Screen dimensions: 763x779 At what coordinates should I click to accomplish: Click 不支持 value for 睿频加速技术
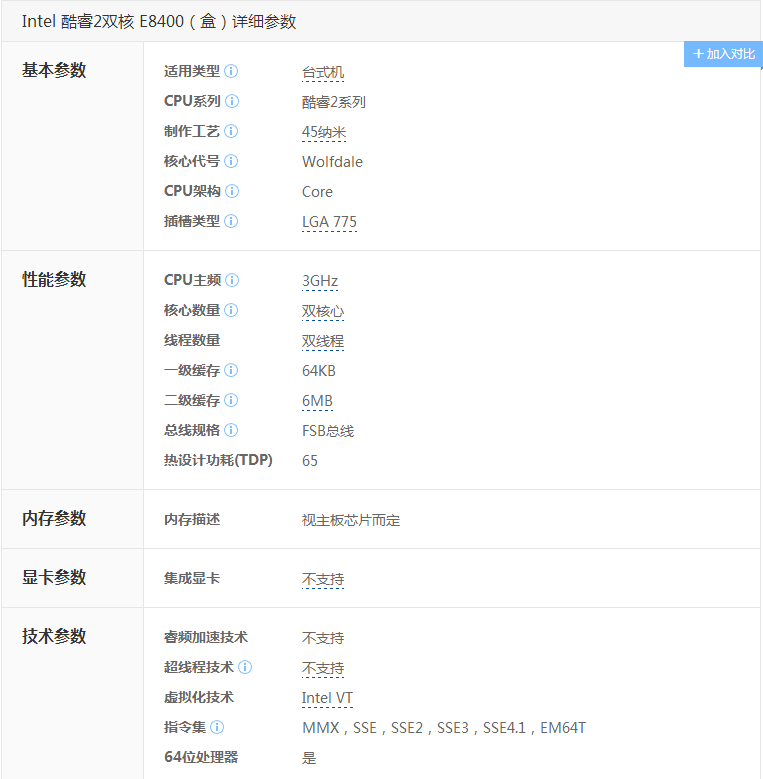click(x=323, y=638)
